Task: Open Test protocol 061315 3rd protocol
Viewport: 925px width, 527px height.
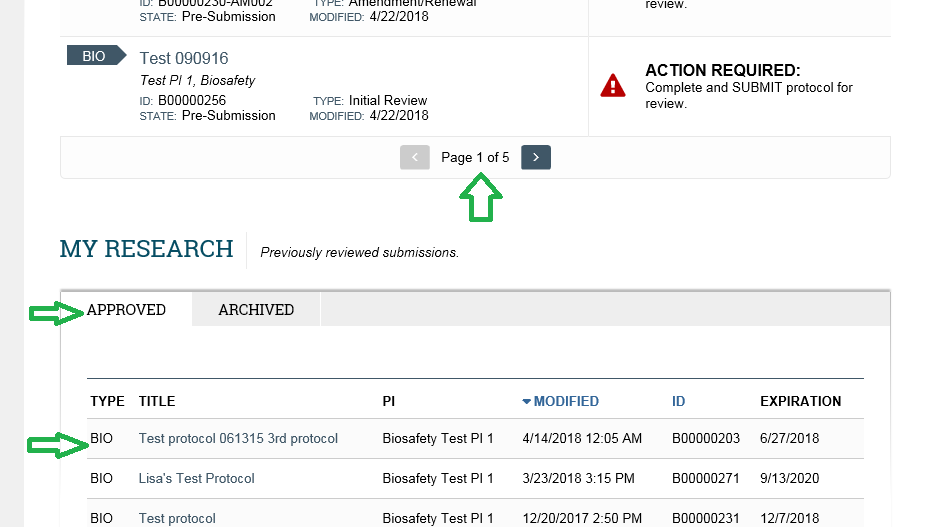Action: click(238, 438)
